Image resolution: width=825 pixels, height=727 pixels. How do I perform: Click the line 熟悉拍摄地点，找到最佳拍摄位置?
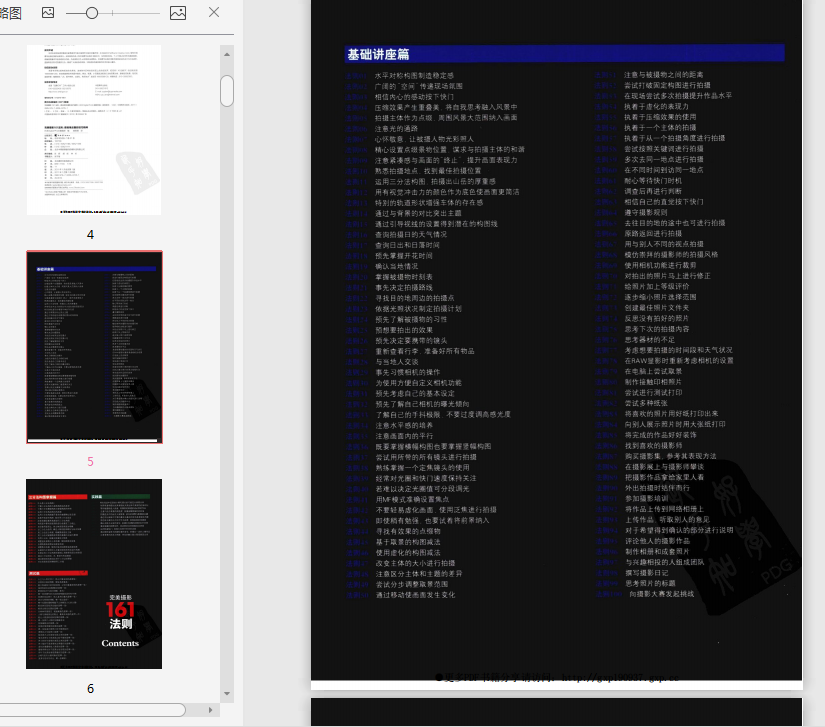click(428, 171)
